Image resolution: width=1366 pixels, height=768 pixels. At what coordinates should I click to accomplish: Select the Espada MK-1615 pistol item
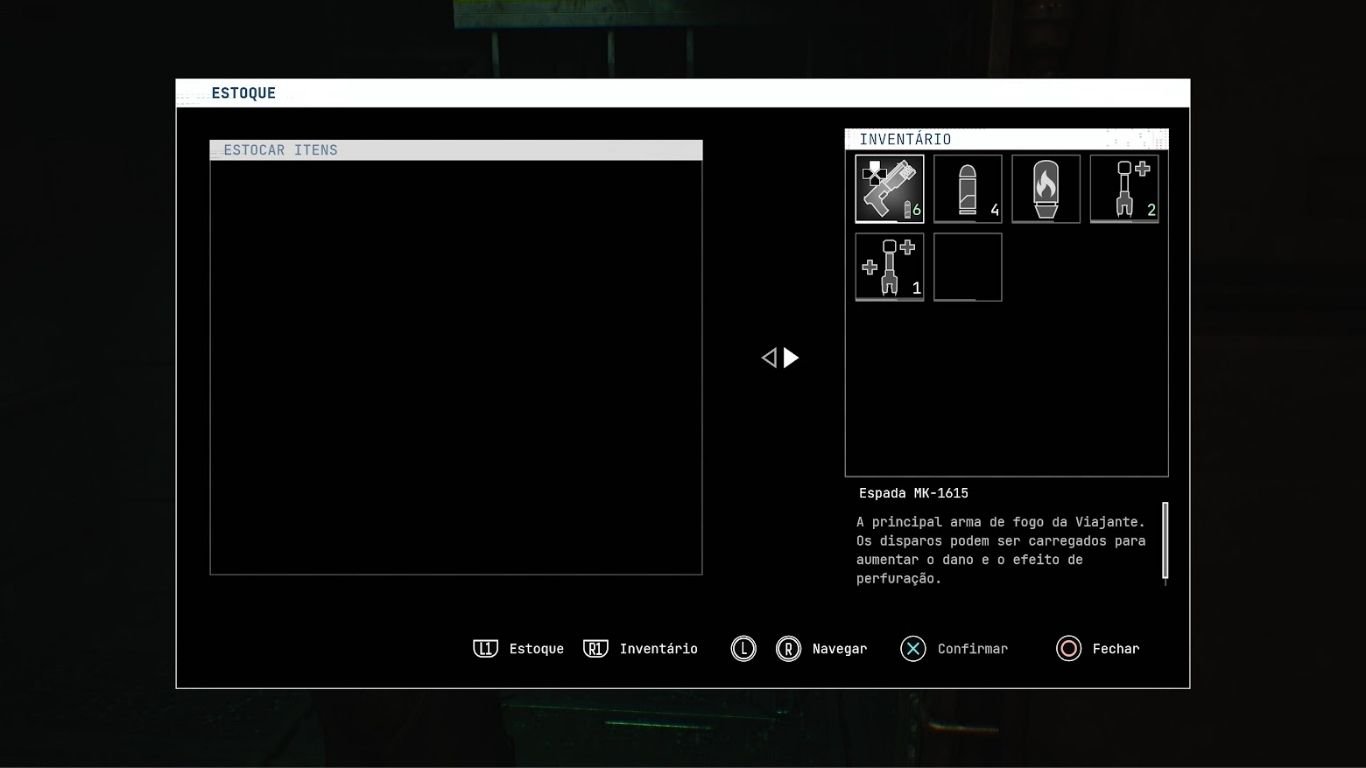pyautogui.click(x=890, y=188)
